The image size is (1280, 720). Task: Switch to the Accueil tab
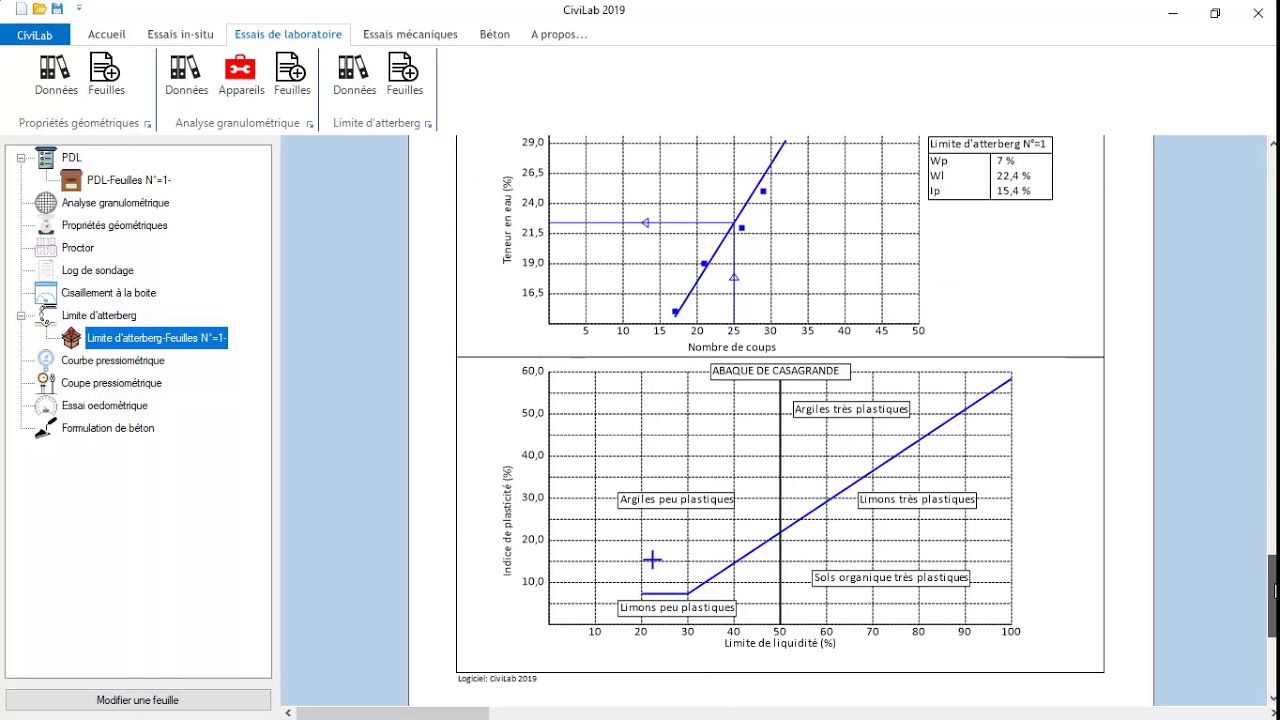pyautogui.click(x=107, y=34)
